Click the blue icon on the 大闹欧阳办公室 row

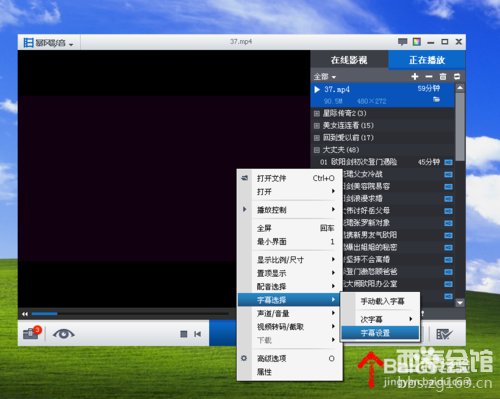tap(448, 284)
